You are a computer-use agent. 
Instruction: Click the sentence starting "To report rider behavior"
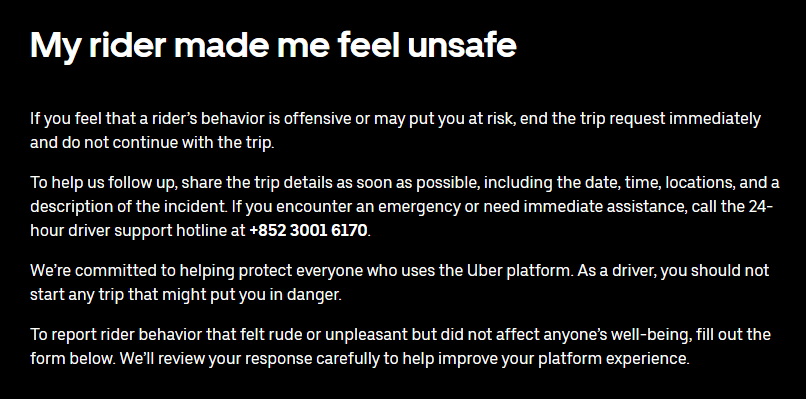click(400, 346)
